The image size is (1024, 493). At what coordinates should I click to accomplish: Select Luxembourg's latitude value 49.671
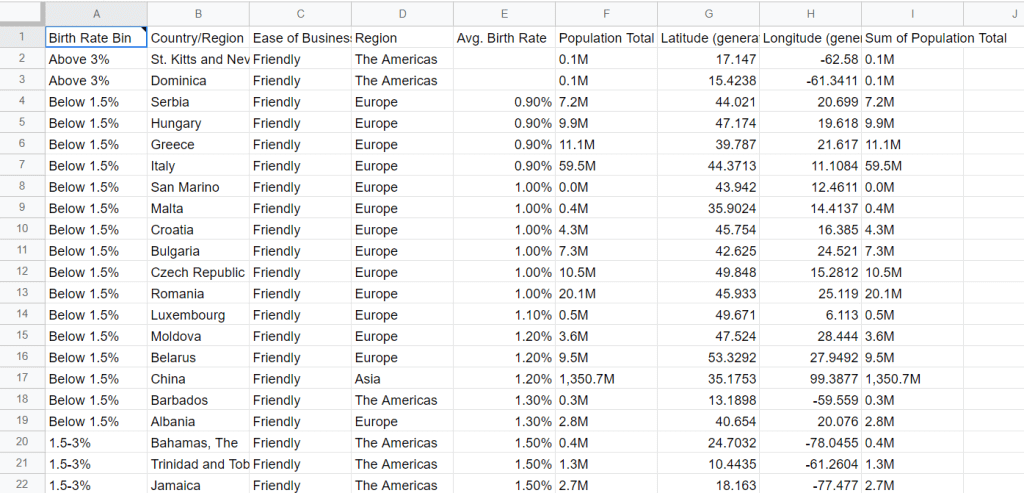point(709,315)
